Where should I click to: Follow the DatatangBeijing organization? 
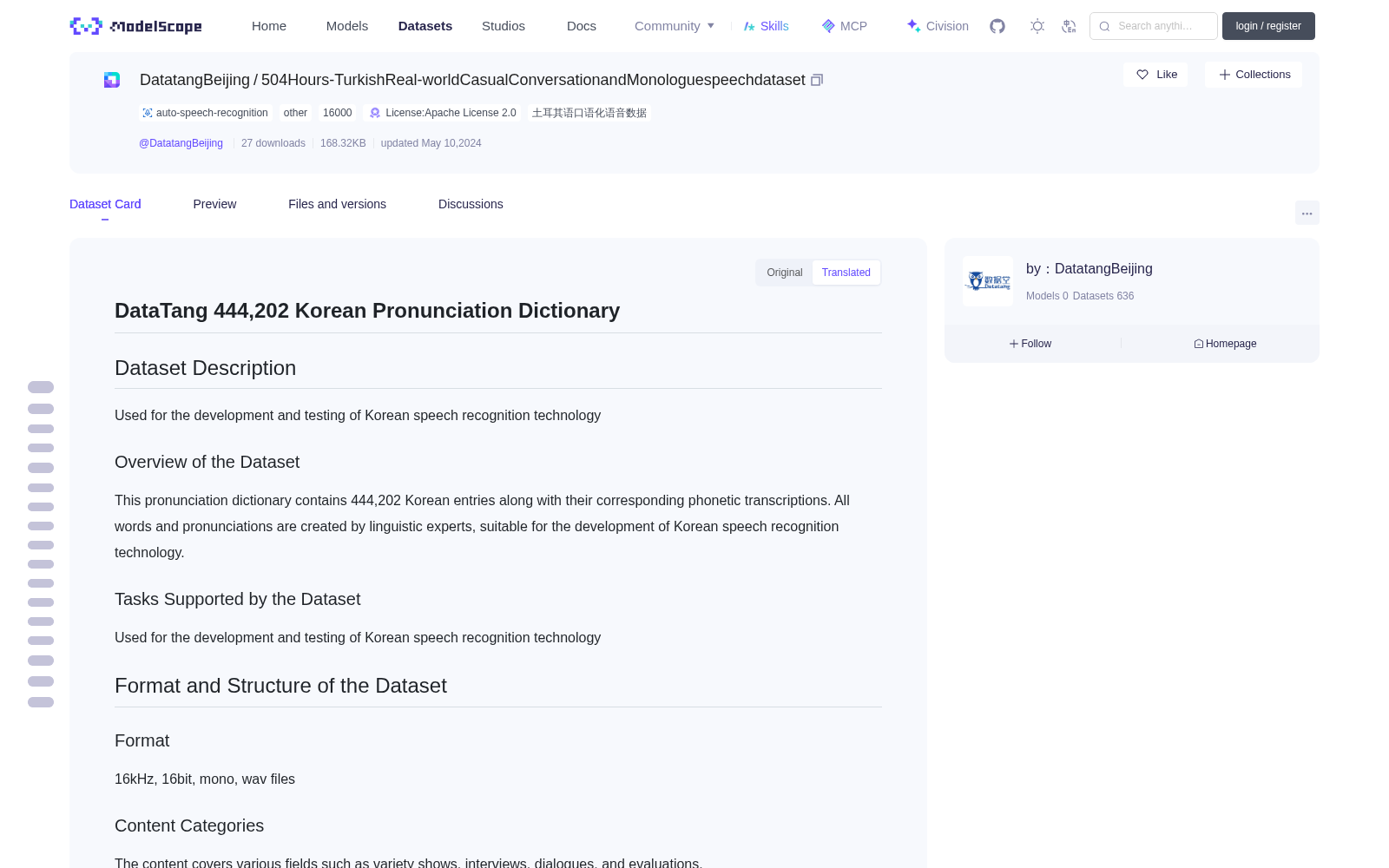1030,344
